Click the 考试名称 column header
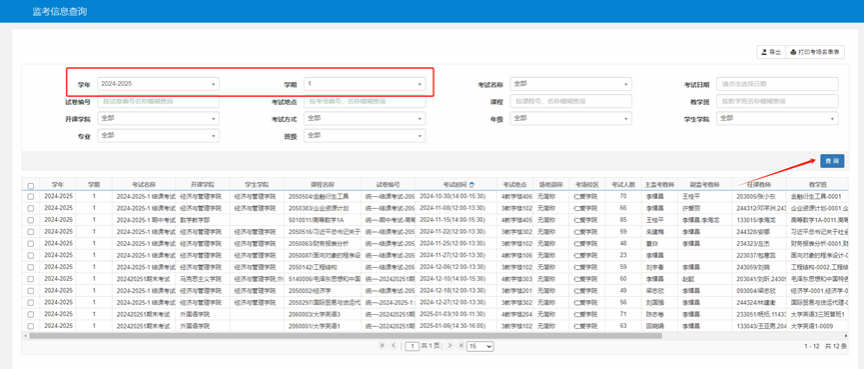This screenshot has height=369, width=864. click(144, 184)
